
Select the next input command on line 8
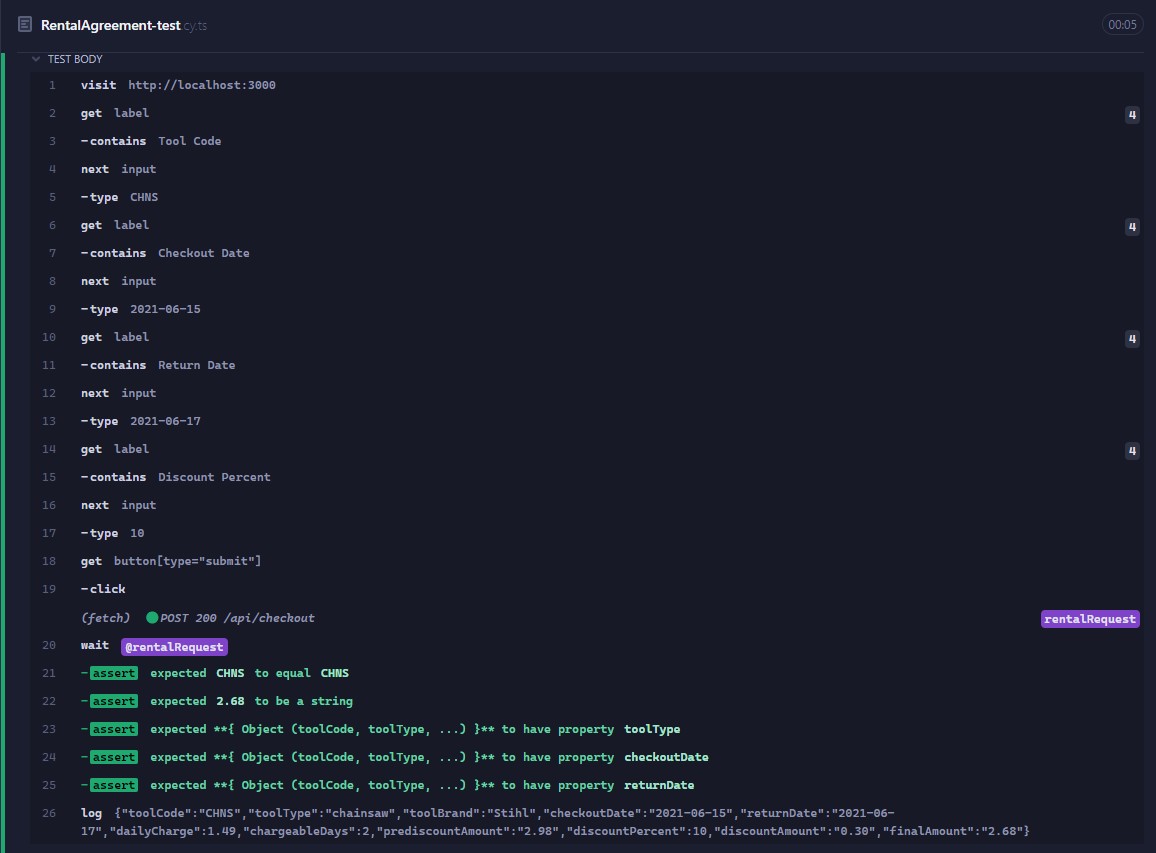tap(587, 282)
